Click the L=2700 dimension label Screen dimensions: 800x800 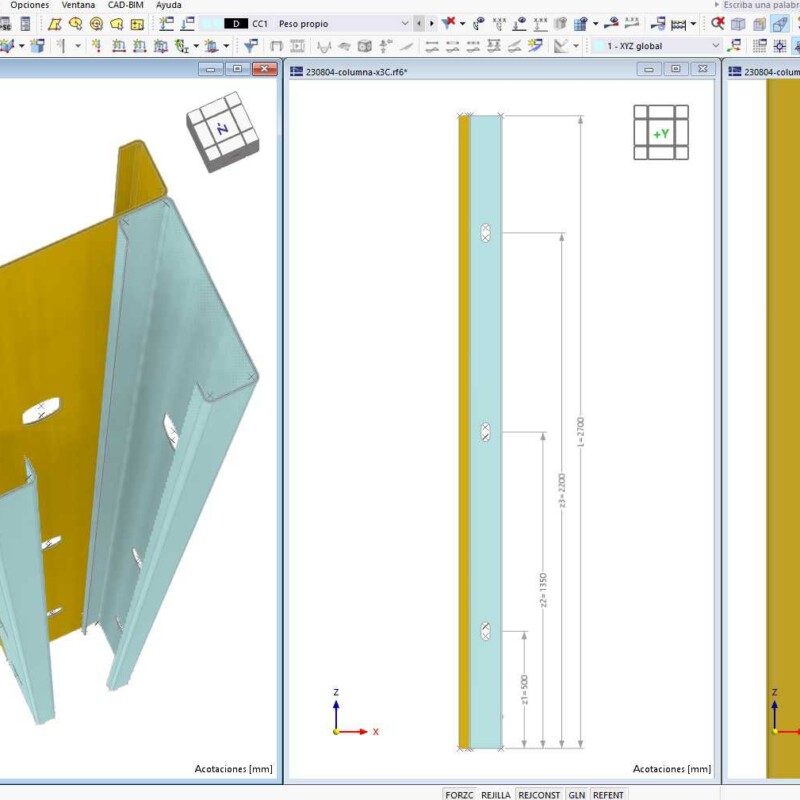[x=581, y=432]
